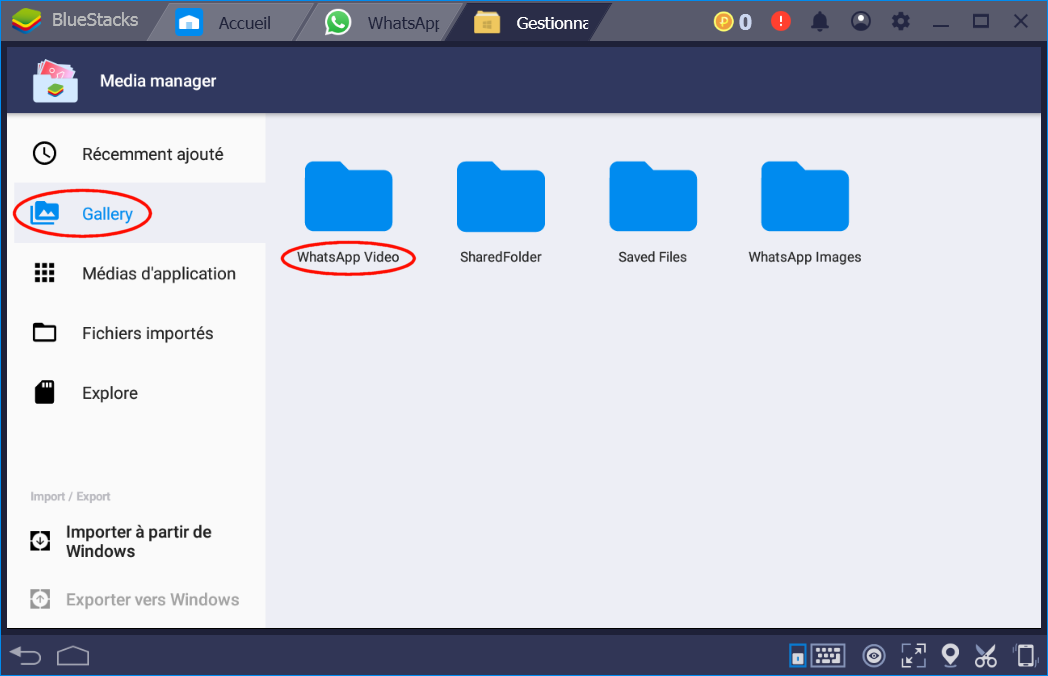This screenshot has width=1048, height=676.
Task: Click the Récemment ajouté clock icon
Action: pyautogui.click(x=45, y=154)
